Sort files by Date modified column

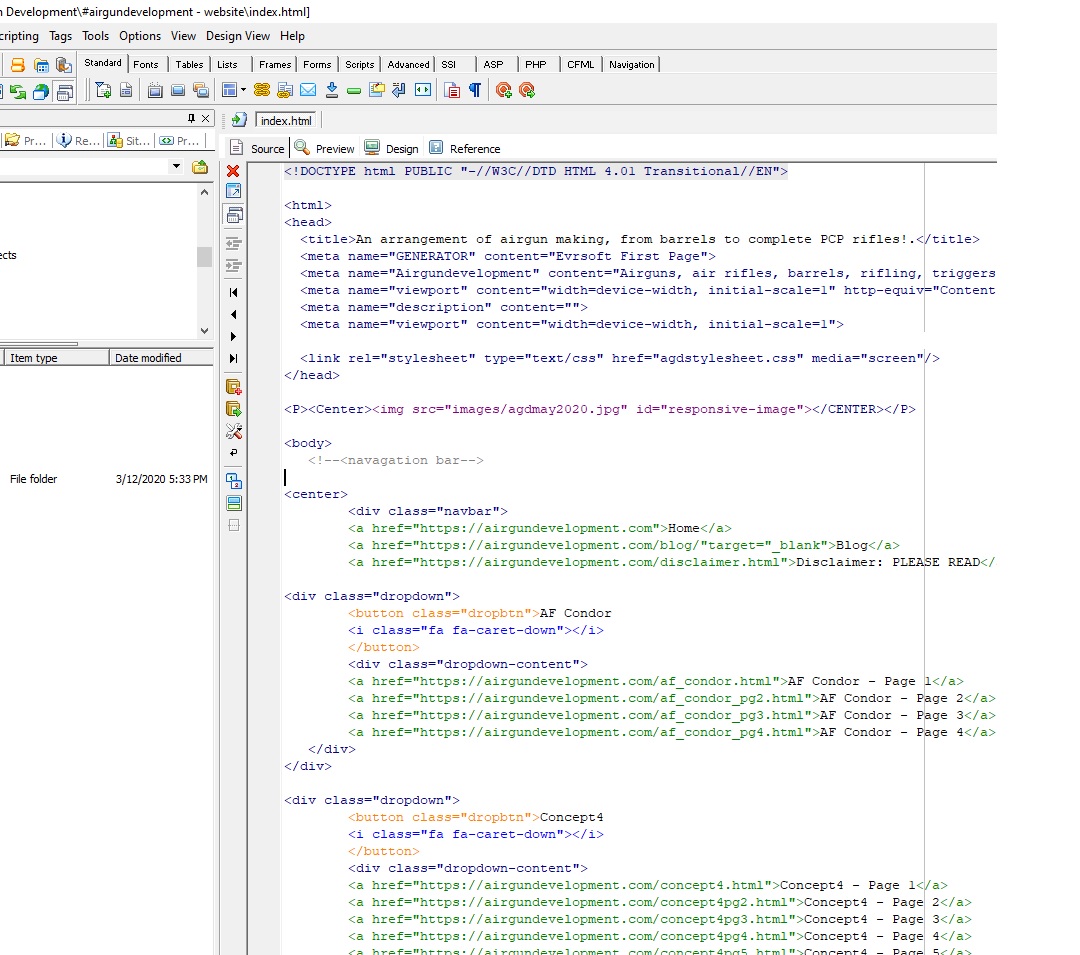coord(148,358)
